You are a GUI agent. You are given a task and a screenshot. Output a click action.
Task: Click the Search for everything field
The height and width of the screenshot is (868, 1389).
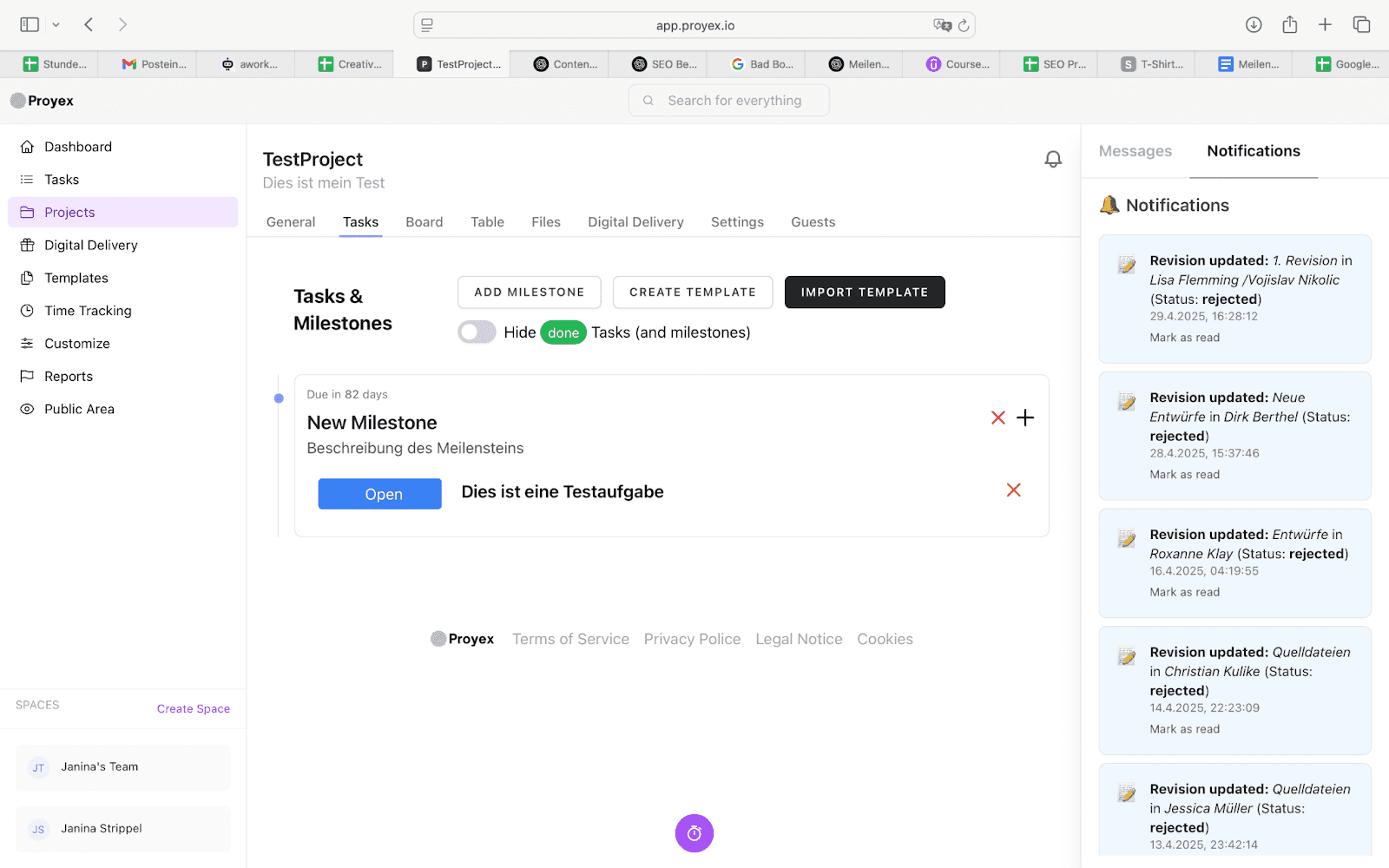tap(729, 101)
